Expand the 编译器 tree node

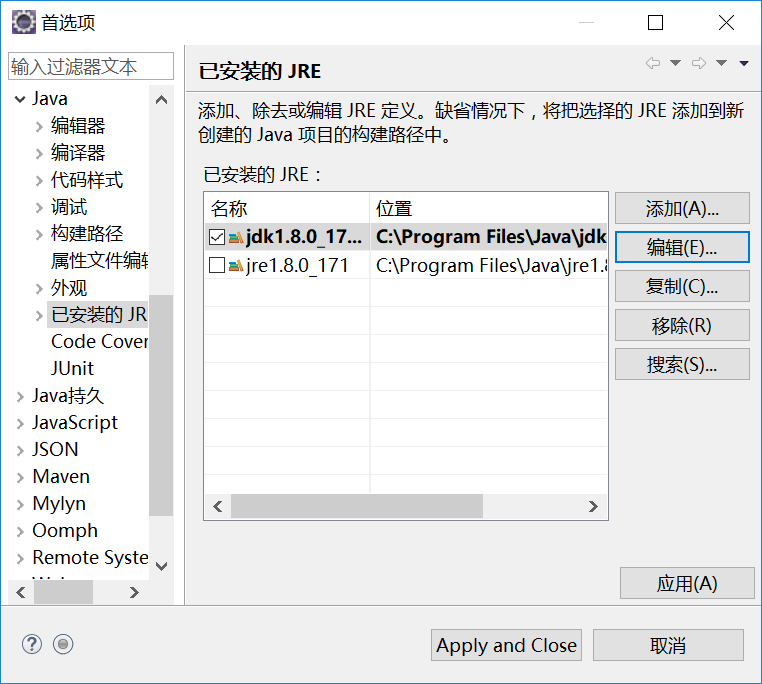(x=39, y=154)
